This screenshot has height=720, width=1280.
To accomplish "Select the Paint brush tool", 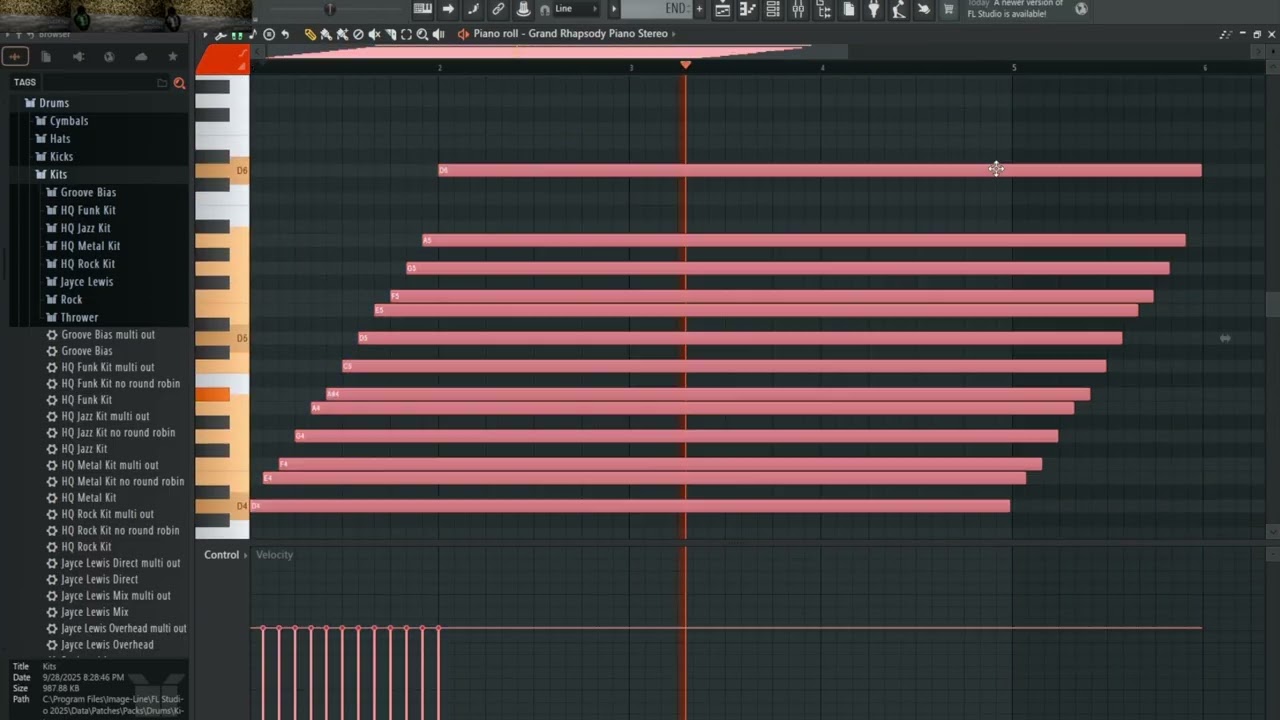I will tap(326, 34).
